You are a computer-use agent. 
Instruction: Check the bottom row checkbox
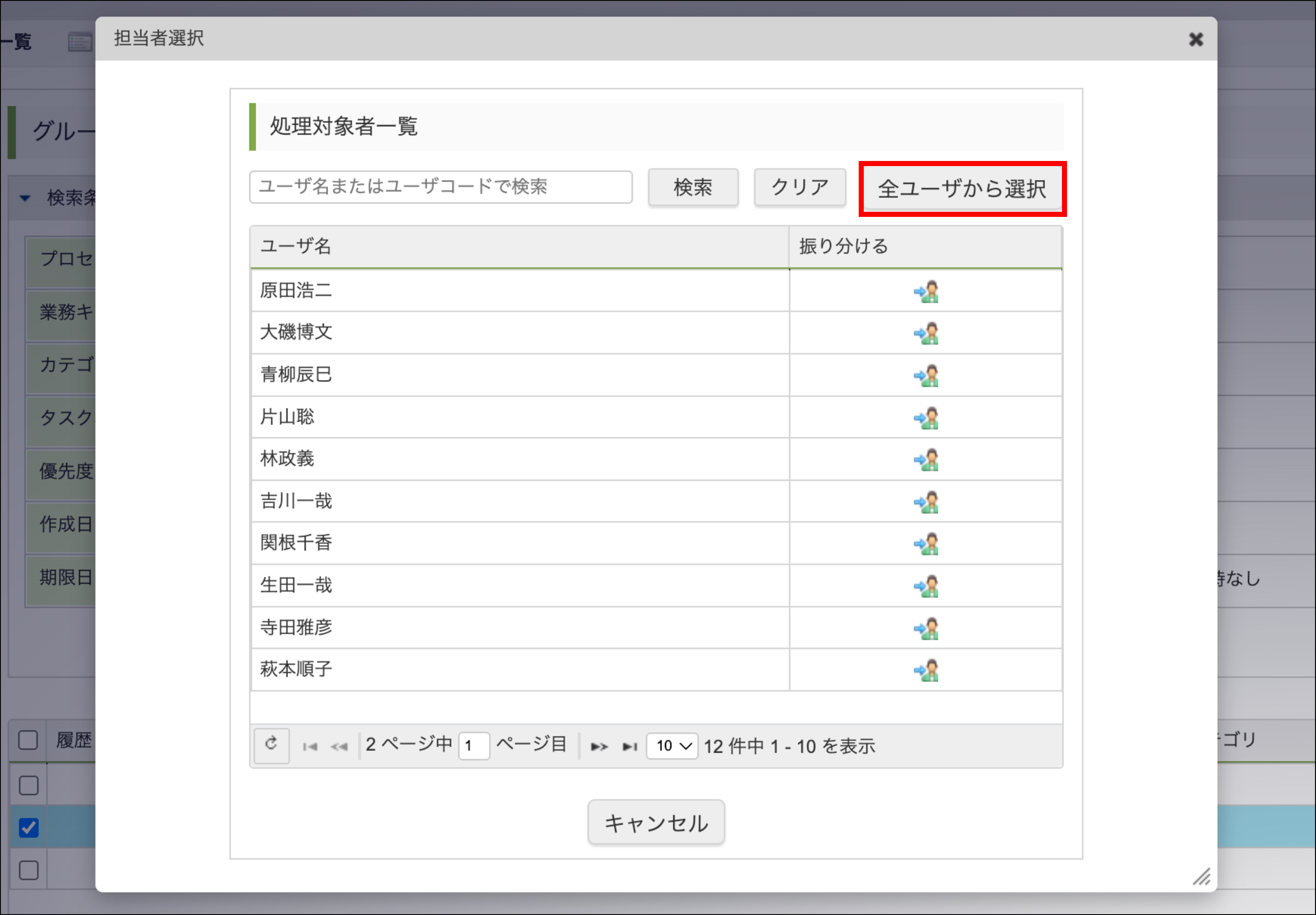tap(28, 870)
